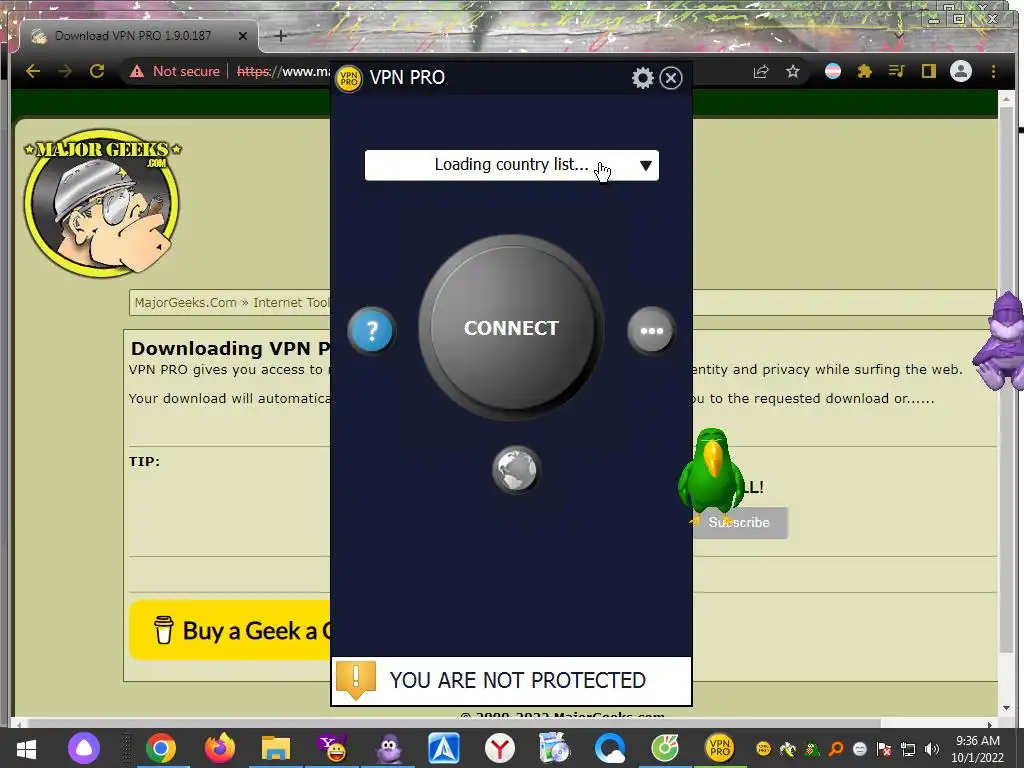Image resolution: width=1024 pixels, height=768 pixels.
Task: Open the Chrome profile avatar
Action: tap(961, 71)
